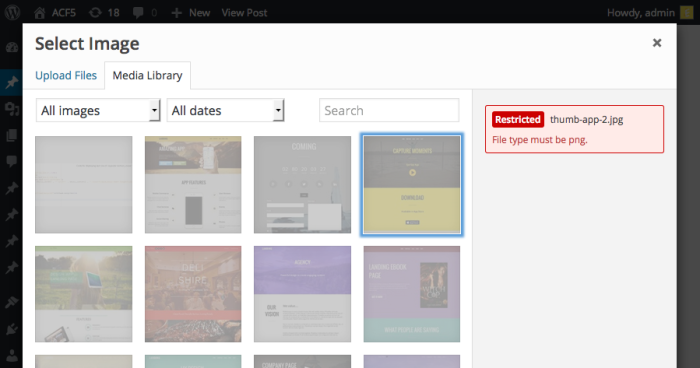Screen dimensions: 700x368
Task: Open the ACF5 site home icon
Action: pos(39,13)
